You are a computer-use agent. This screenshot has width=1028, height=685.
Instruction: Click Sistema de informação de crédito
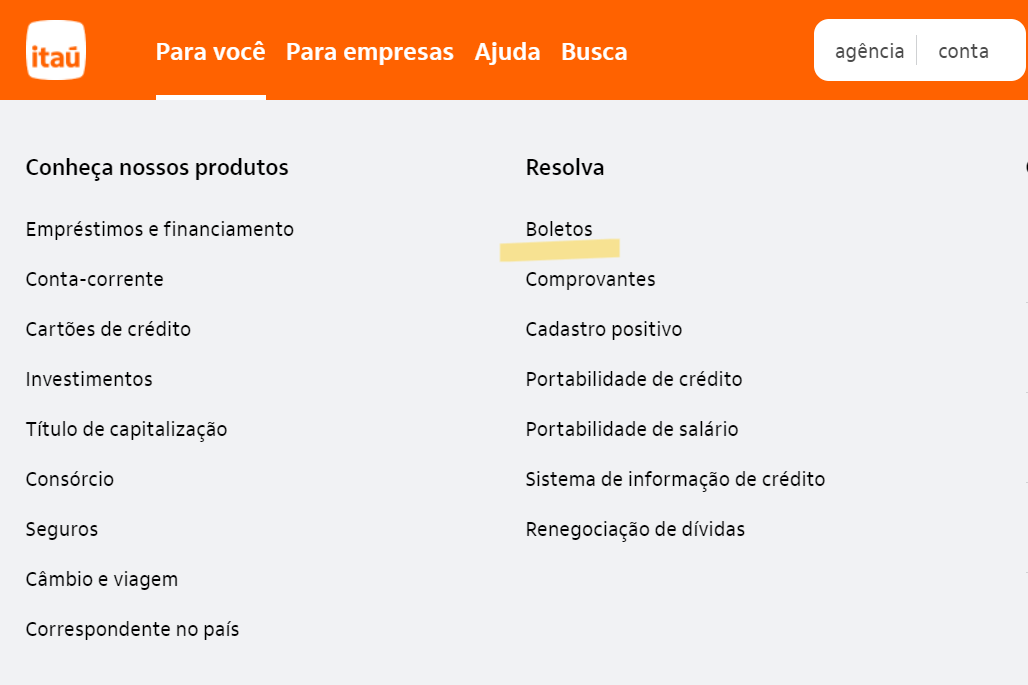[x=675, y=479]
